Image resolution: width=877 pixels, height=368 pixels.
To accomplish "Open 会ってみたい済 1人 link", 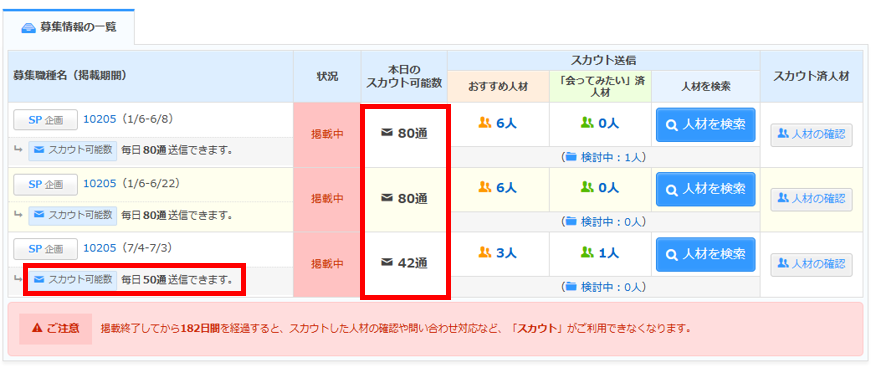I will [x=600, y=253].
